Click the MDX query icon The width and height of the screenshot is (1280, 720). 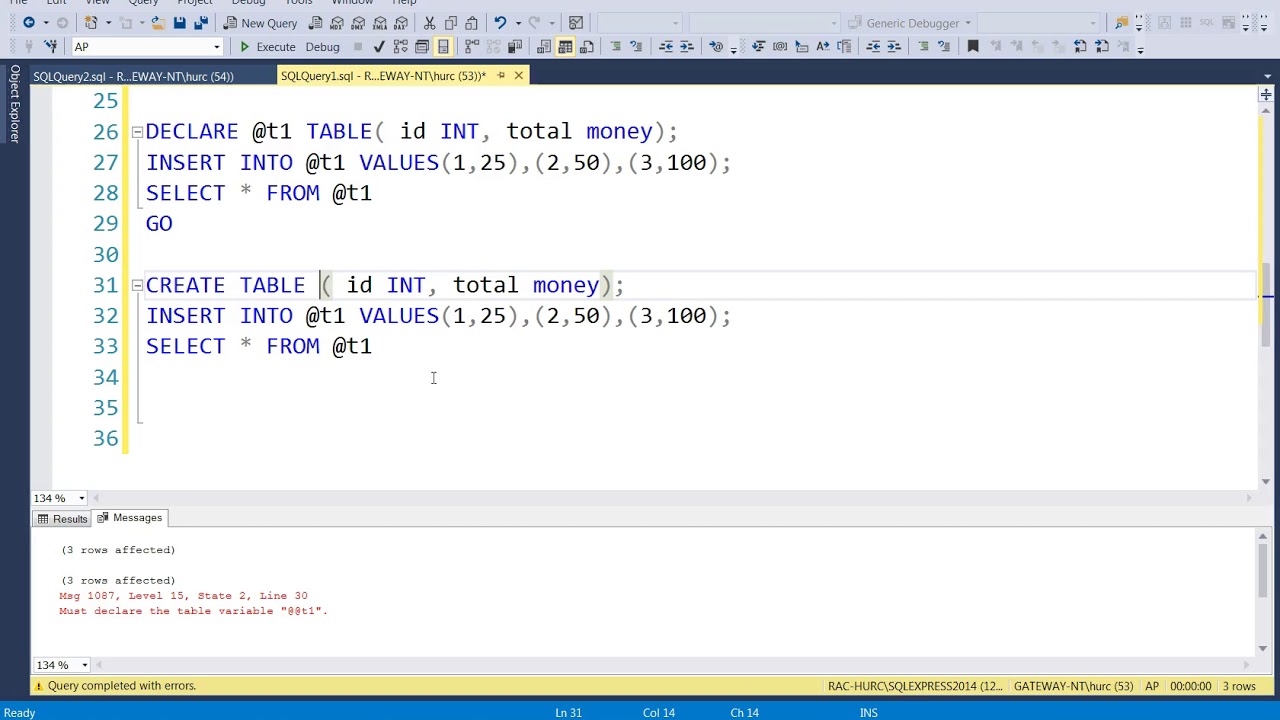pyautogui.click(x=337, y=23)
